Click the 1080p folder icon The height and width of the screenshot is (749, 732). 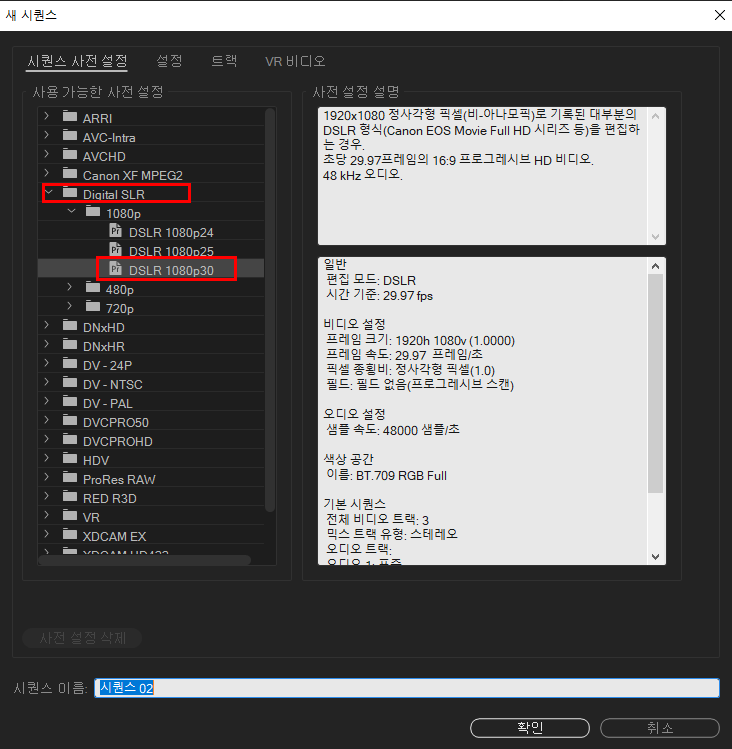(93, 211)
